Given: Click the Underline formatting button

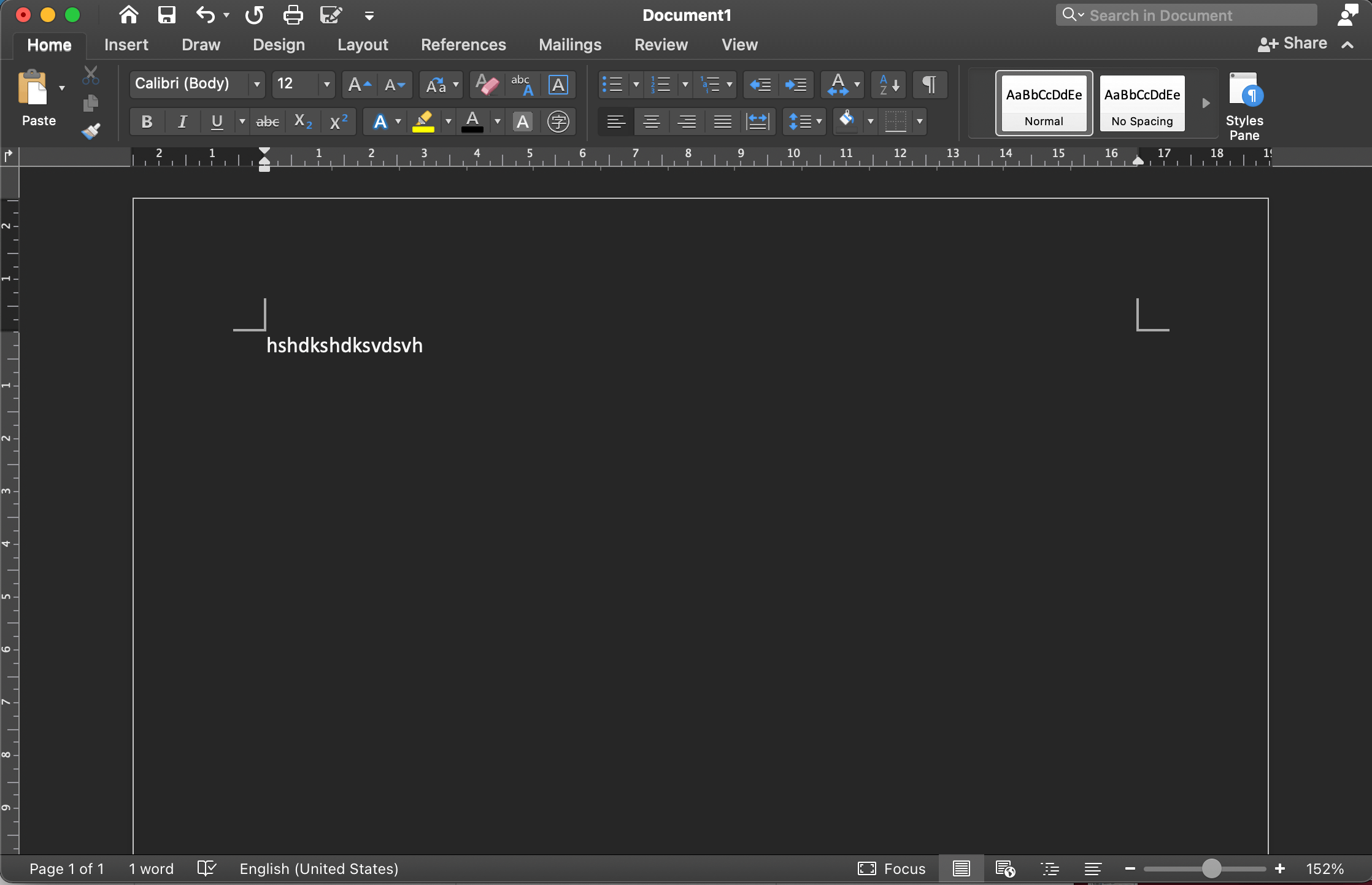Looking at the screenshot, I should 217,120.
